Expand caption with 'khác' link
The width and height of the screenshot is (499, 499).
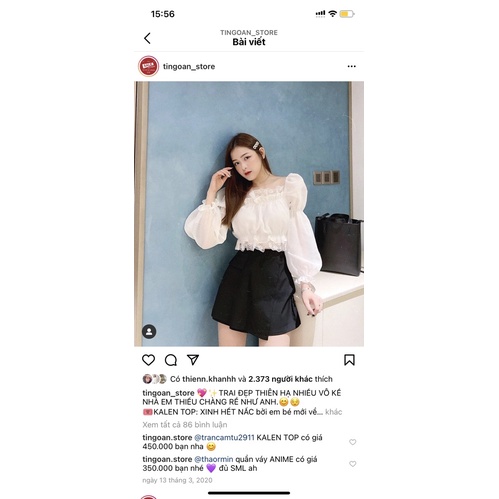pyautogui.click(x=334, y=412)
